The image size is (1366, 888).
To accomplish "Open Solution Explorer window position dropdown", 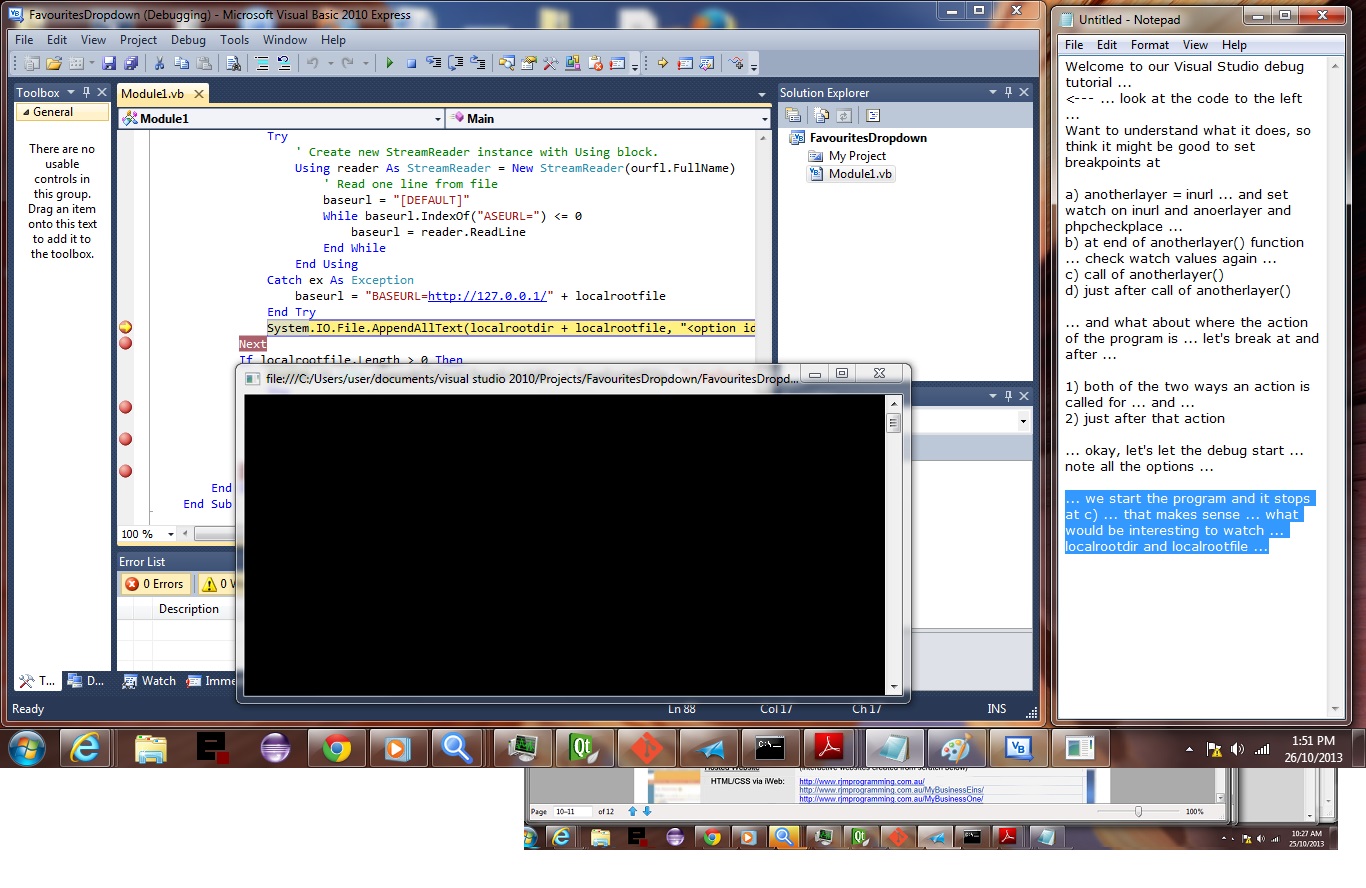I will pyautogui.click(x=993, y=92).
